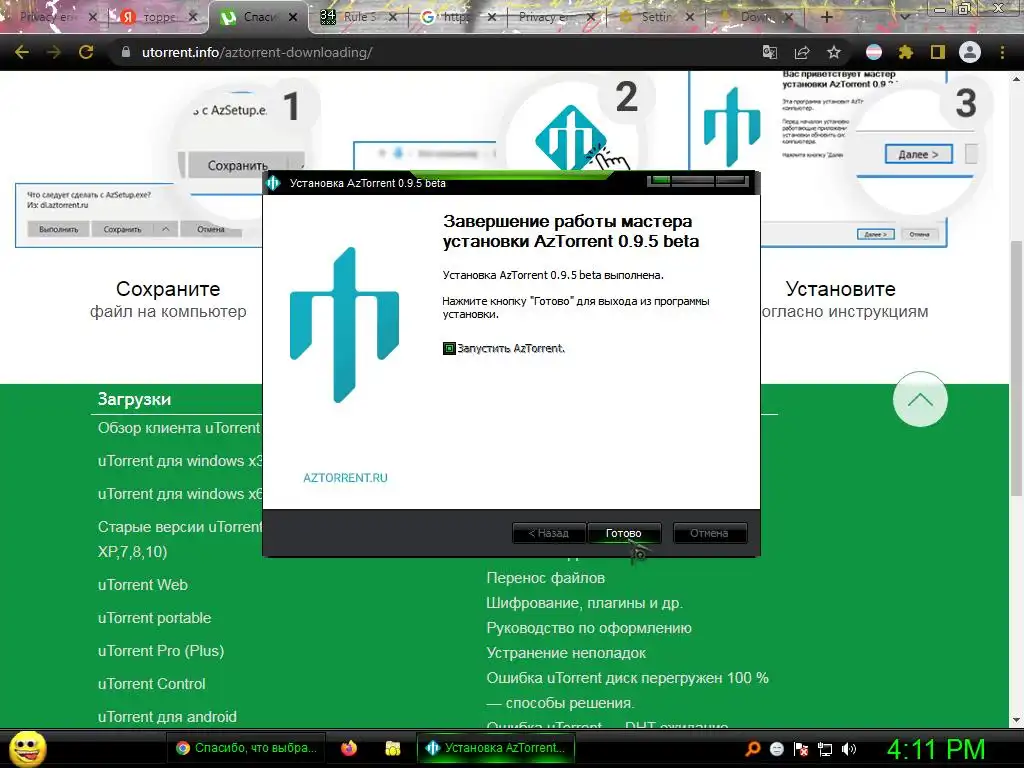1024x768 pixels.
Task: Click the striped round extension icon
Action: (874, 52)
